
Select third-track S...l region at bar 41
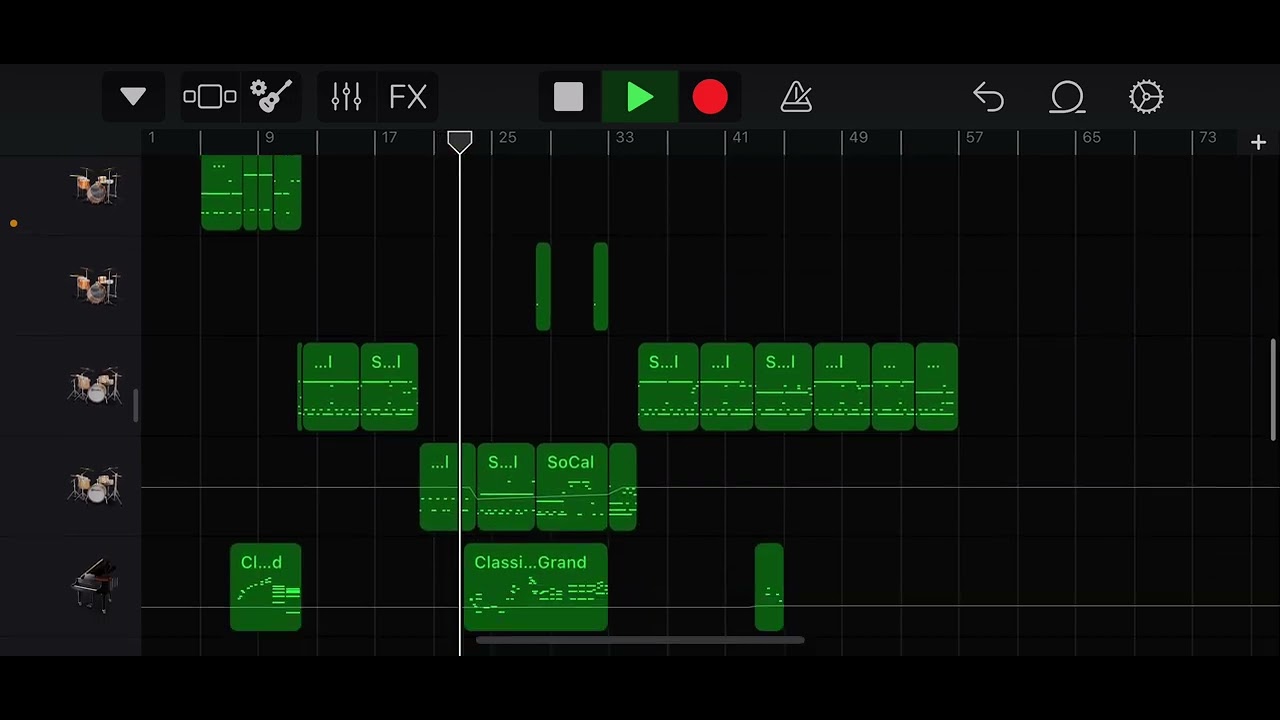[784, 387]
